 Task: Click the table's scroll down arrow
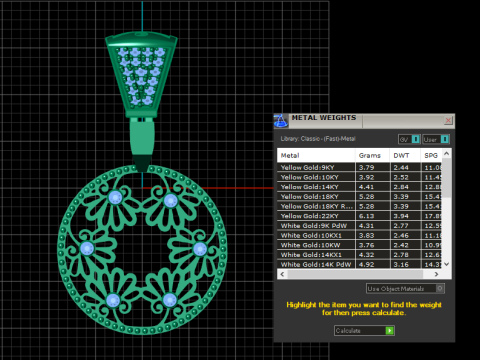click(447, 264)
